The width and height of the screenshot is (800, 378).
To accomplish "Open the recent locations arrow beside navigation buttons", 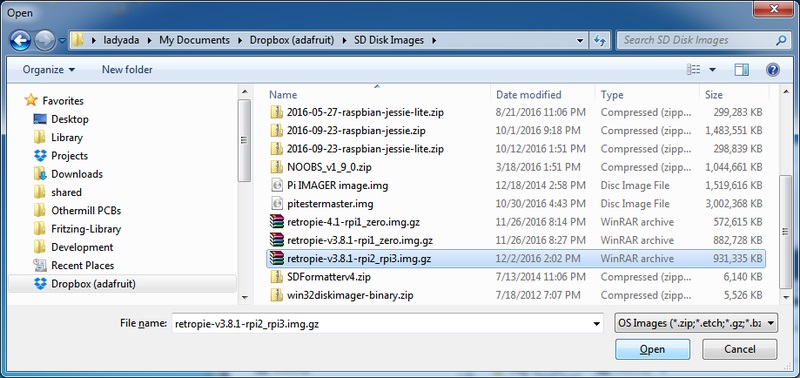I will point(62,40).
